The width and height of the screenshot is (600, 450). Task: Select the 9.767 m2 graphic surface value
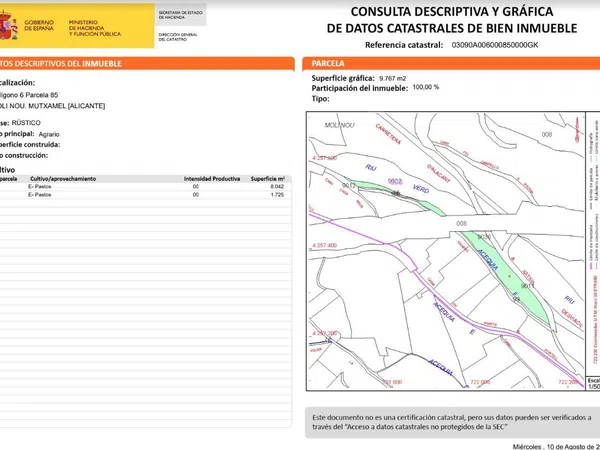(386, 78)
